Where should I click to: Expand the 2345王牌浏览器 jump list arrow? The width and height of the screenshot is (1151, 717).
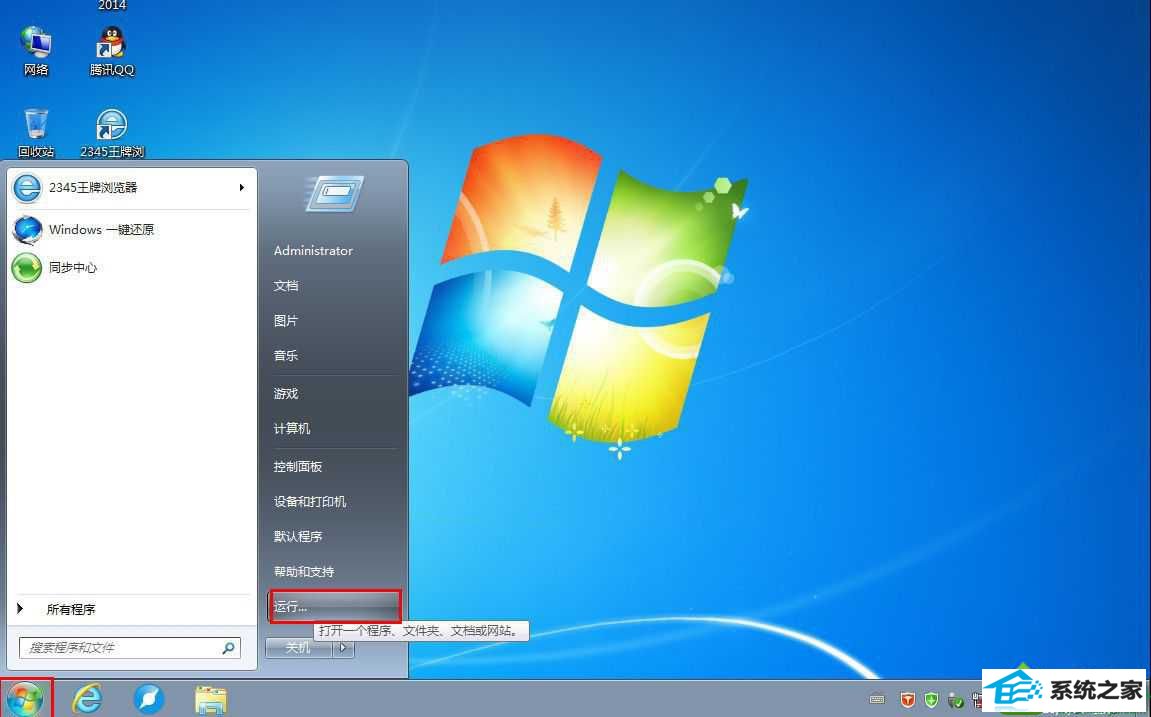pyautogui.click(x=241, y=187)
